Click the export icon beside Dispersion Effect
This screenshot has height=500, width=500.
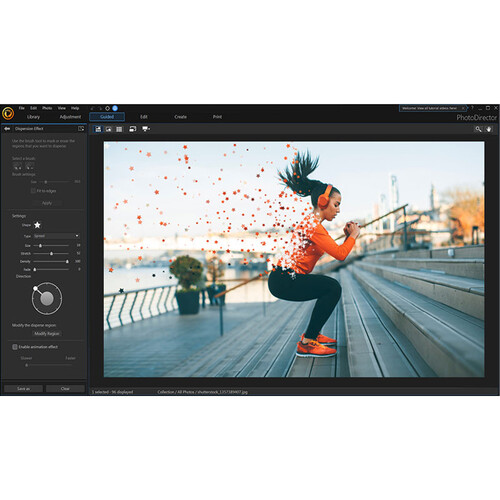point(81,129)
